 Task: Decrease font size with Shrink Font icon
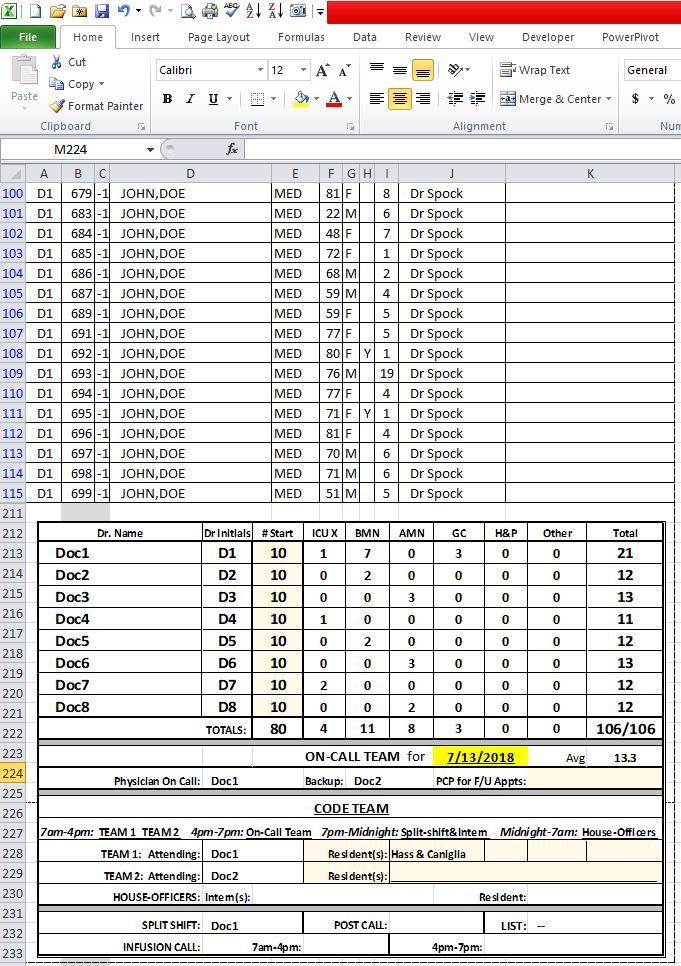(x=344, y=70)
